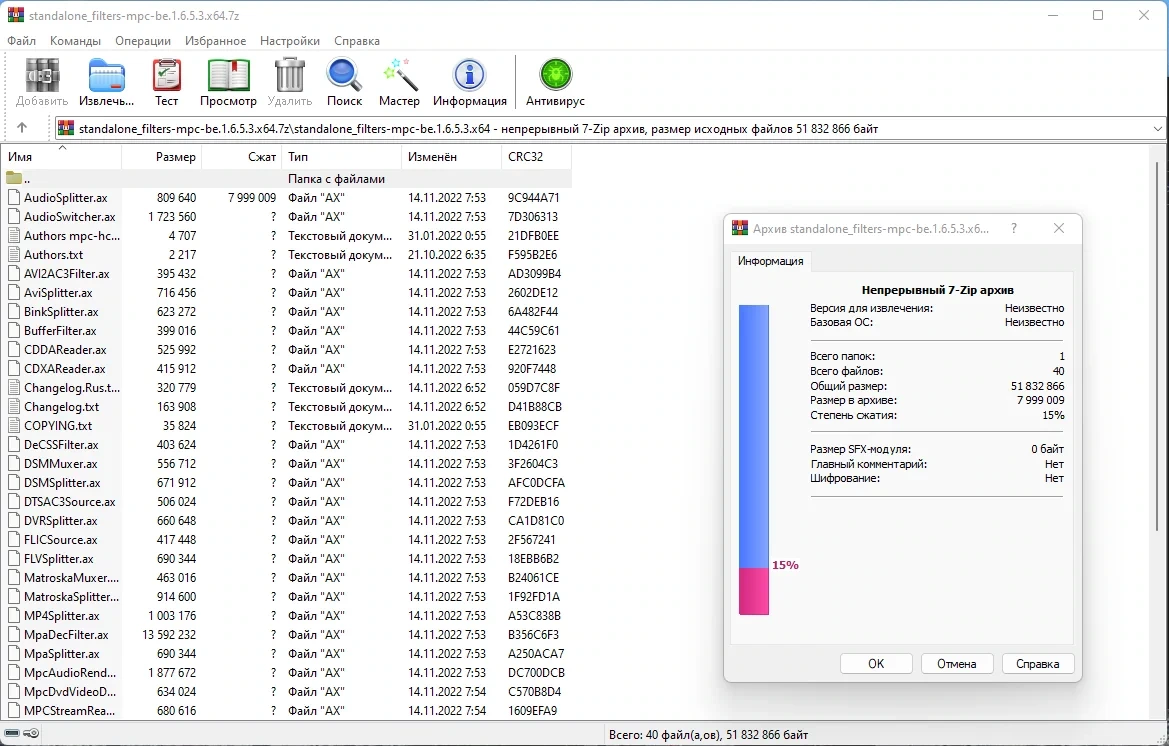
Task: Open the Просмотр (View) book icon
Action: tap(228, 76)
